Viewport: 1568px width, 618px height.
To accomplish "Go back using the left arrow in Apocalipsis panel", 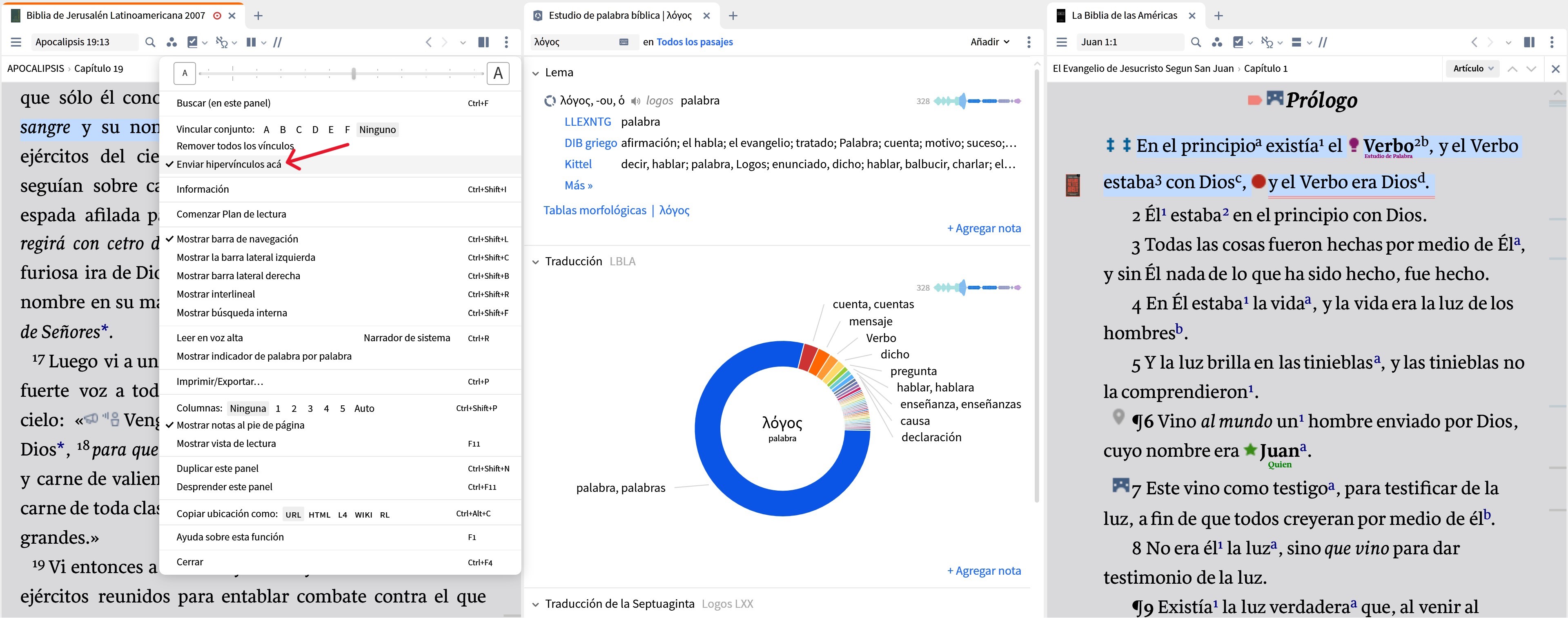I will coord(428,42).
